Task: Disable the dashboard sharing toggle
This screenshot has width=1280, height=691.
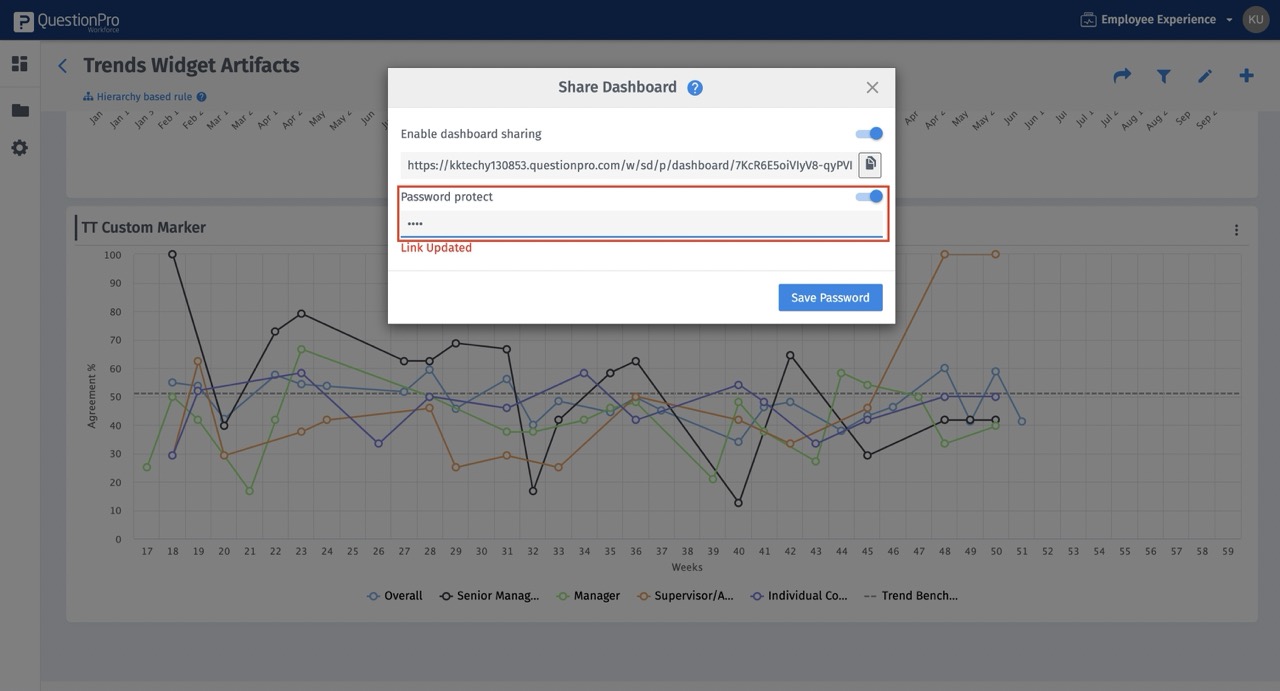Action: click(x=870, y=134)
